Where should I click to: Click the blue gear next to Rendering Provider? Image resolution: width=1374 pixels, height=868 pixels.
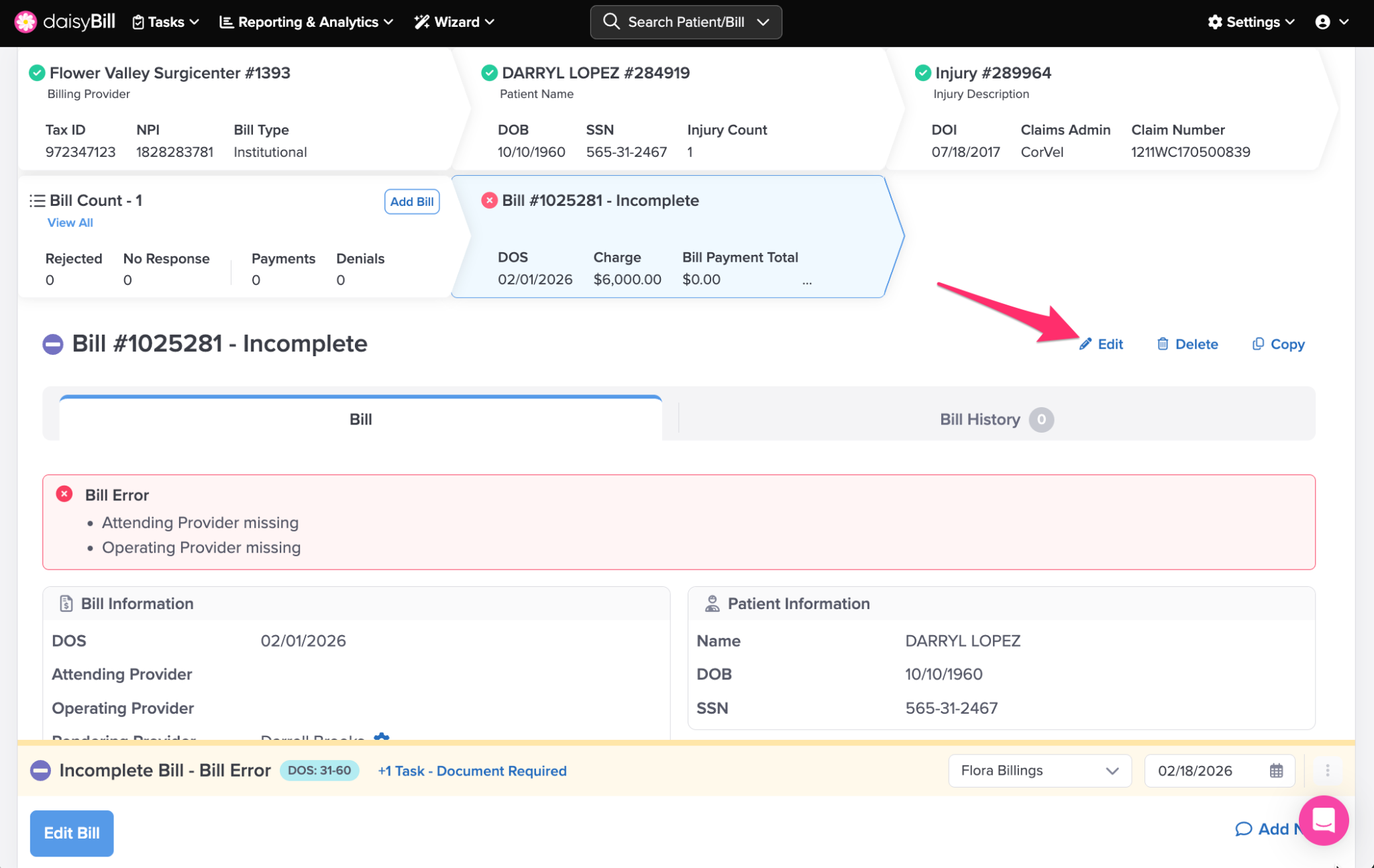(381, 737)
